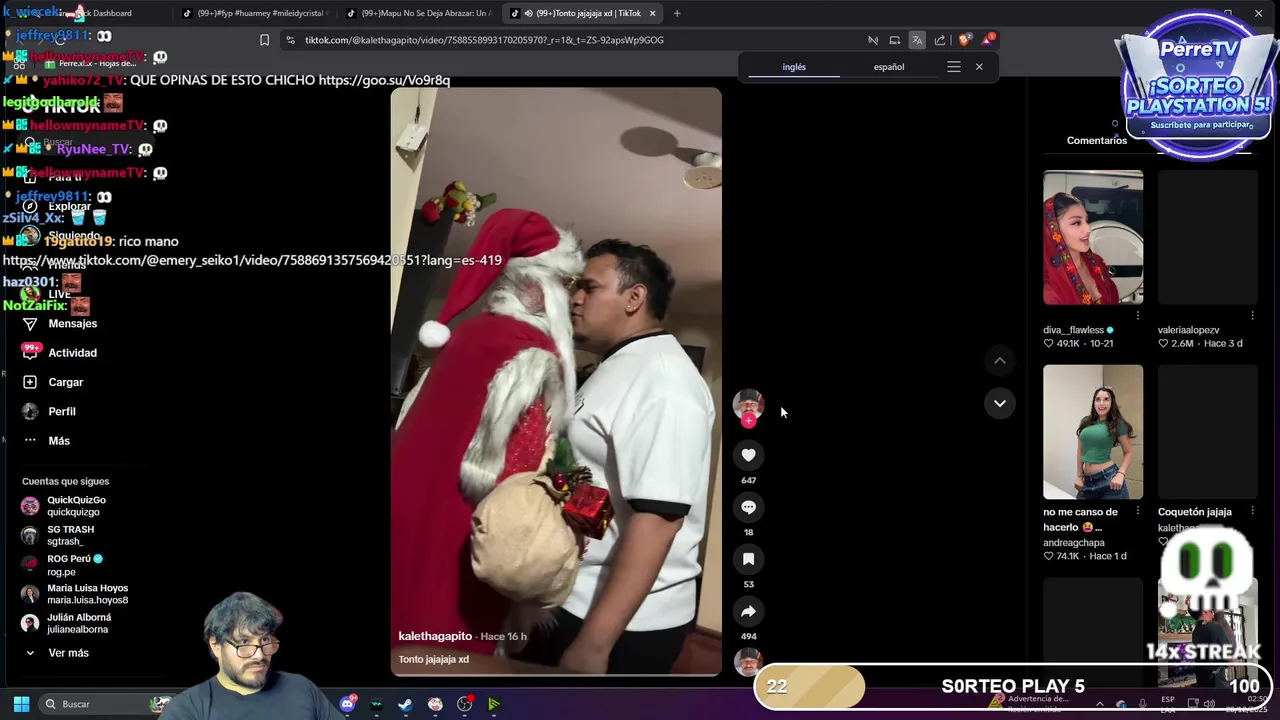Image resolution: width=1280 pixels, height=720 pixels.
Task: Open Steam from the taskbar
Action: [405, 704]
